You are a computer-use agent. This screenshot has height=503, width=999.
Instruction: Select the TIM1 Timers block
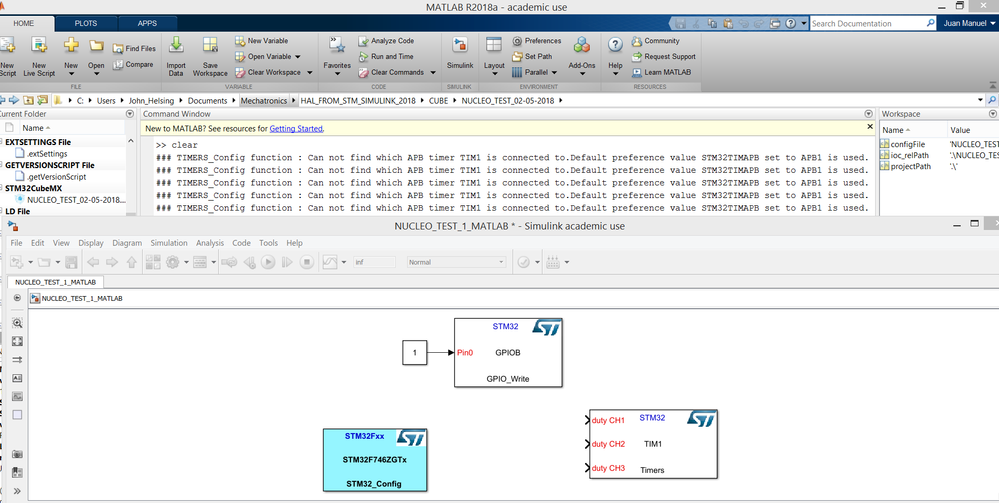point(653,444)
